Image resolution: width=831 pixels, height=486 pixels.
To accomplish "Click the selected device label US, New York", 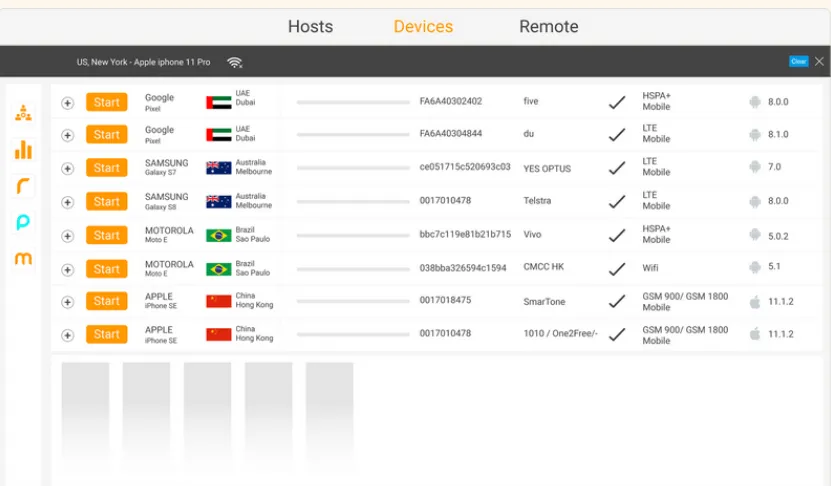I will (143, 62).
